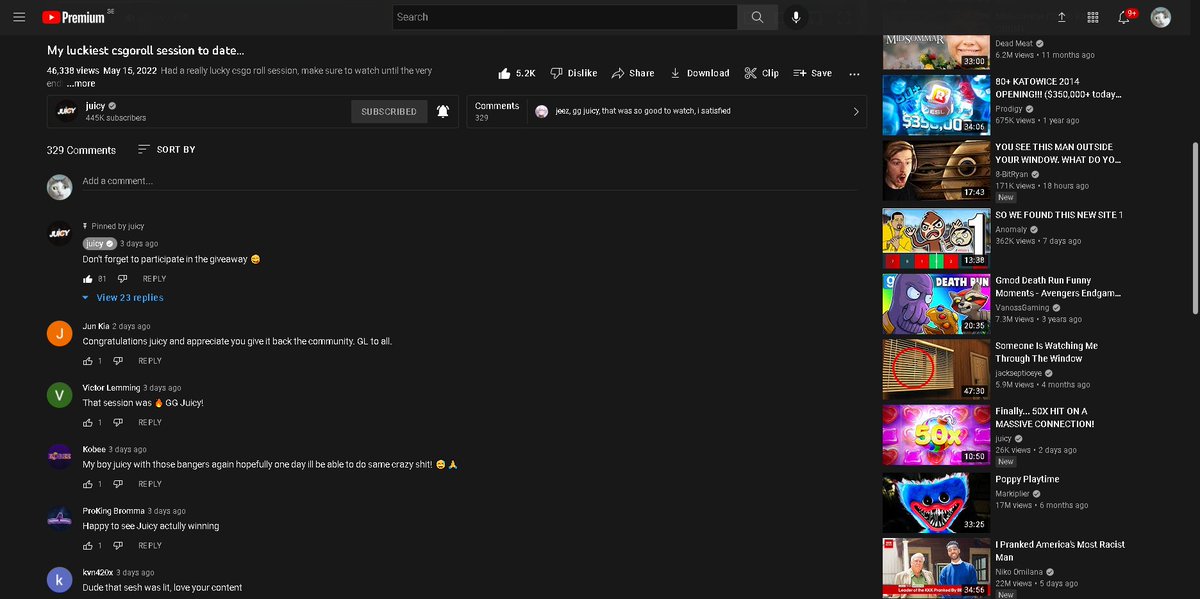1200x599 pixels.
Task: Reply to juicy's pinned comment
Action: click(154, 279)
